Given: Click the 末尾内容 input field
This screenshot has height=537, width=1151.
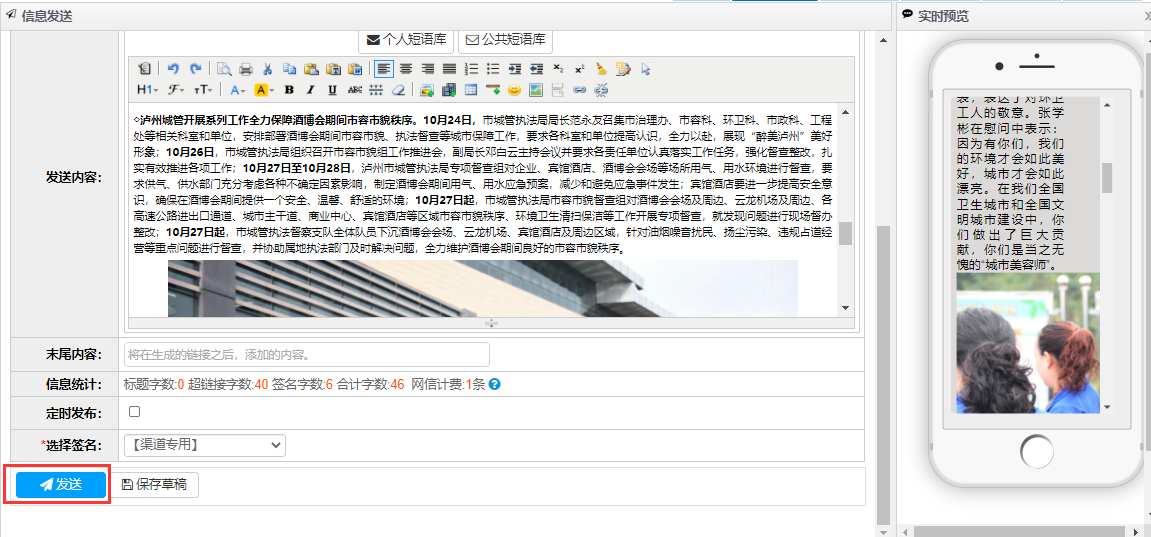Looking at the screenshot, I should (x=306, y=354).
